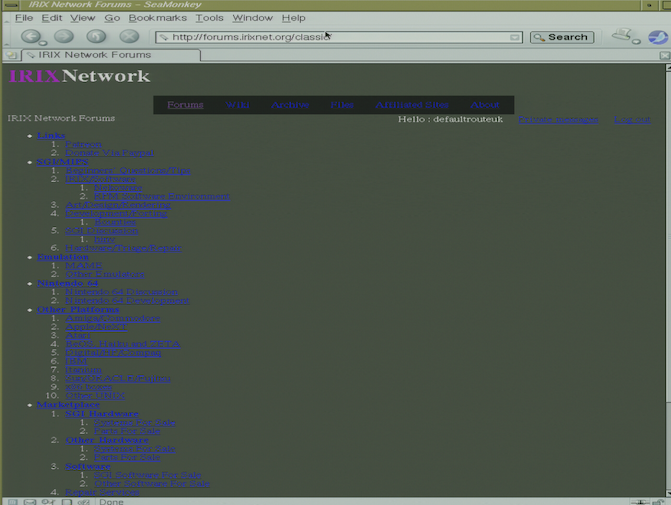Open Composer from status bar icon

coord(48,502)
